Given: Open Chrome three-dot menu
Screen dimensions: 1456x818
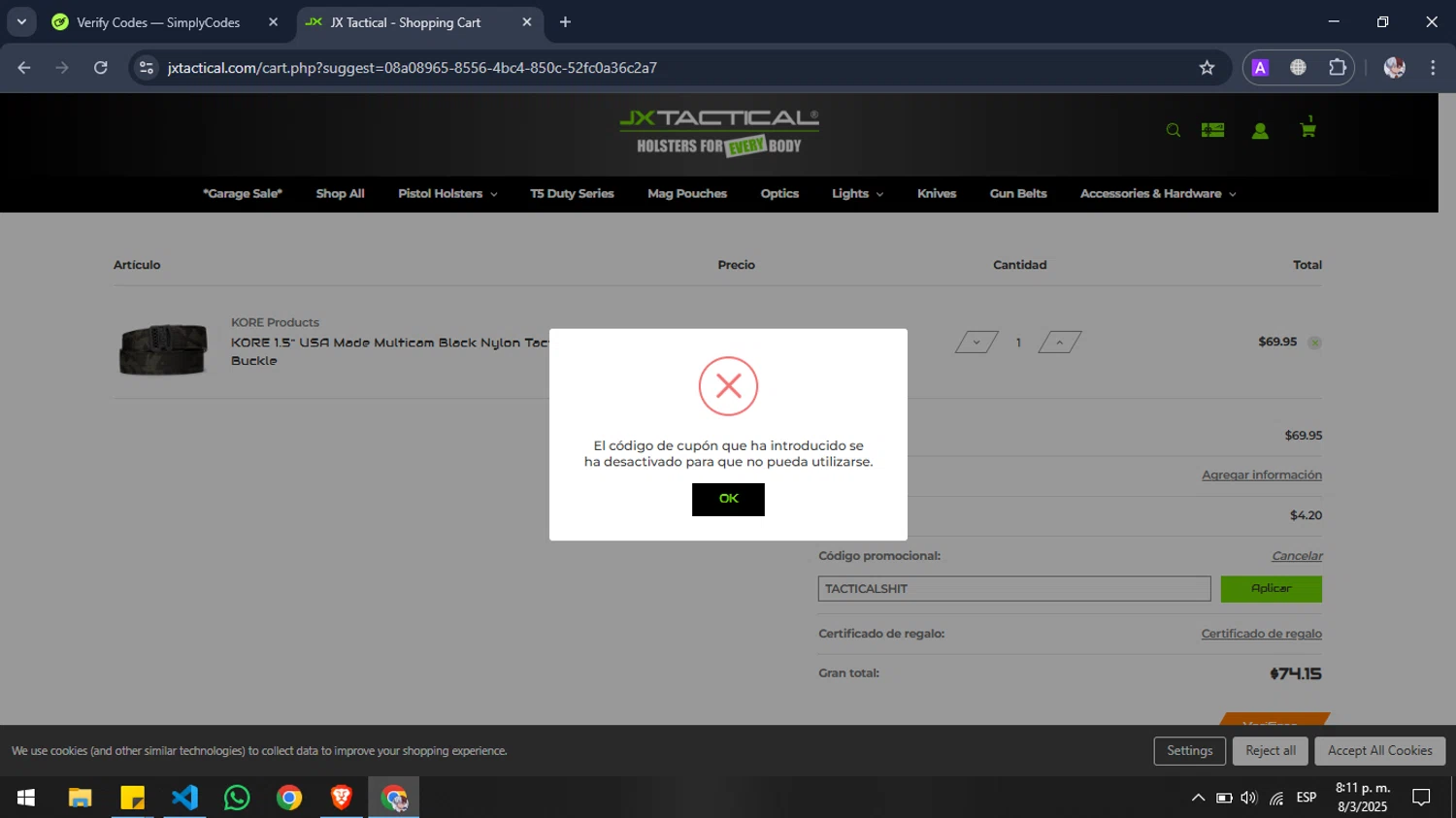Looking at the screenshot, I should tap(1433, 68).
